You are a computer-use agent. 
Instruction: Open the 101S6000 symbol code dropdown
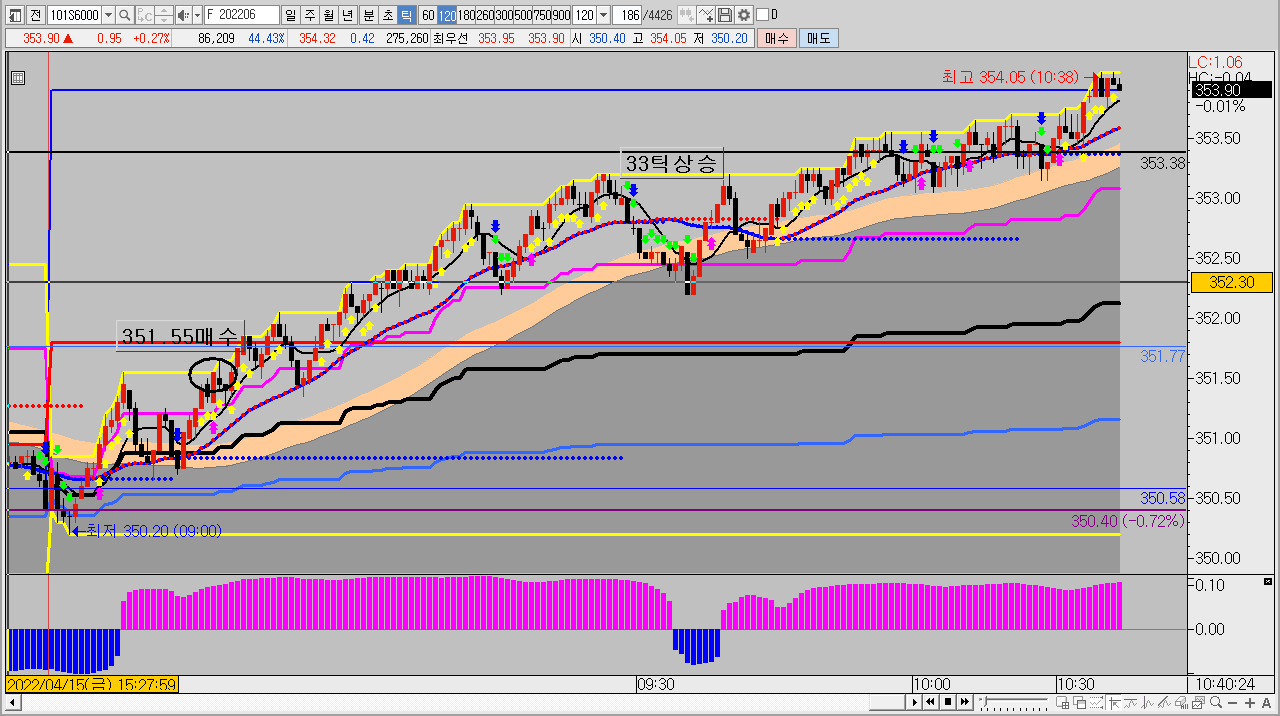(109, 15)
